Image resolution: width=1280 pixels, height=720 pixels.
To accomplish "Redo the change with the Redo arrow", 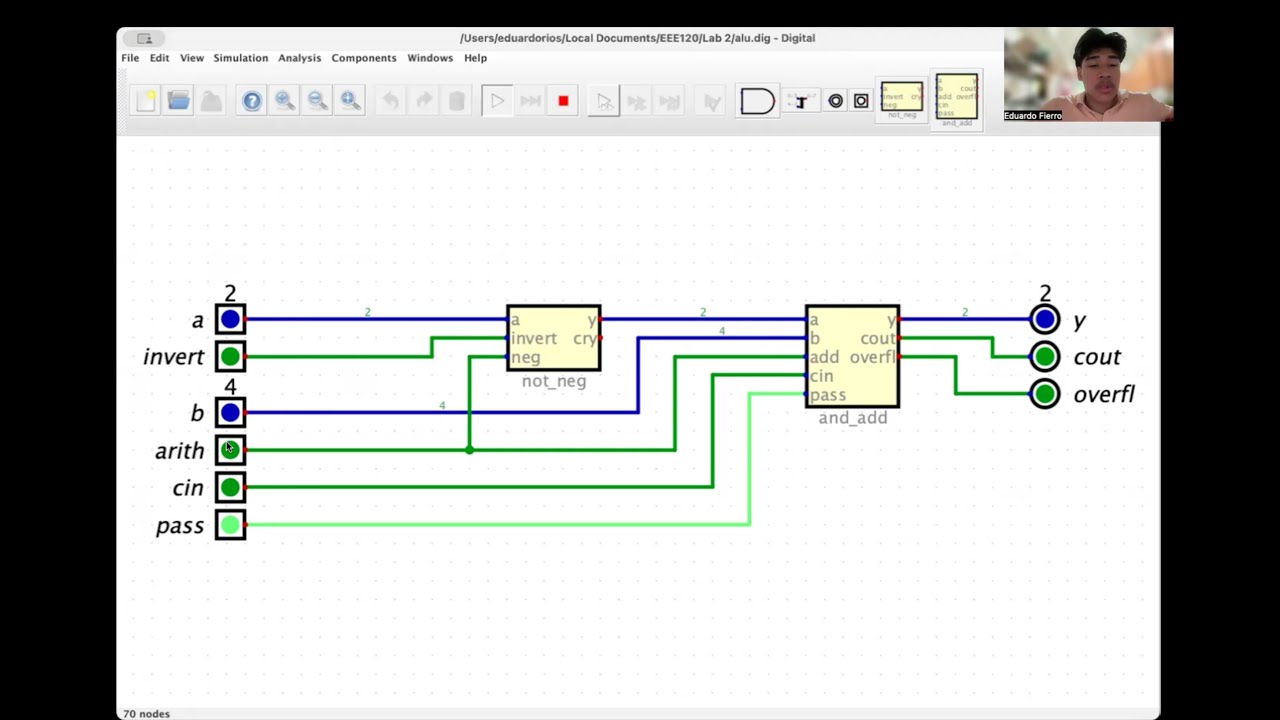I will tap(424, 101).
